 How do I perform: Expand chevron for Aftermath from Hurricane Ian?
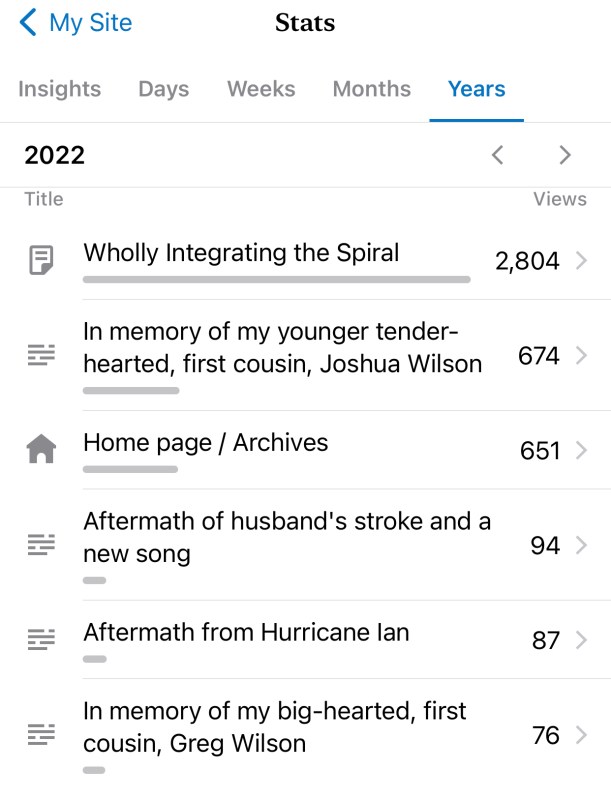point(582,640)
